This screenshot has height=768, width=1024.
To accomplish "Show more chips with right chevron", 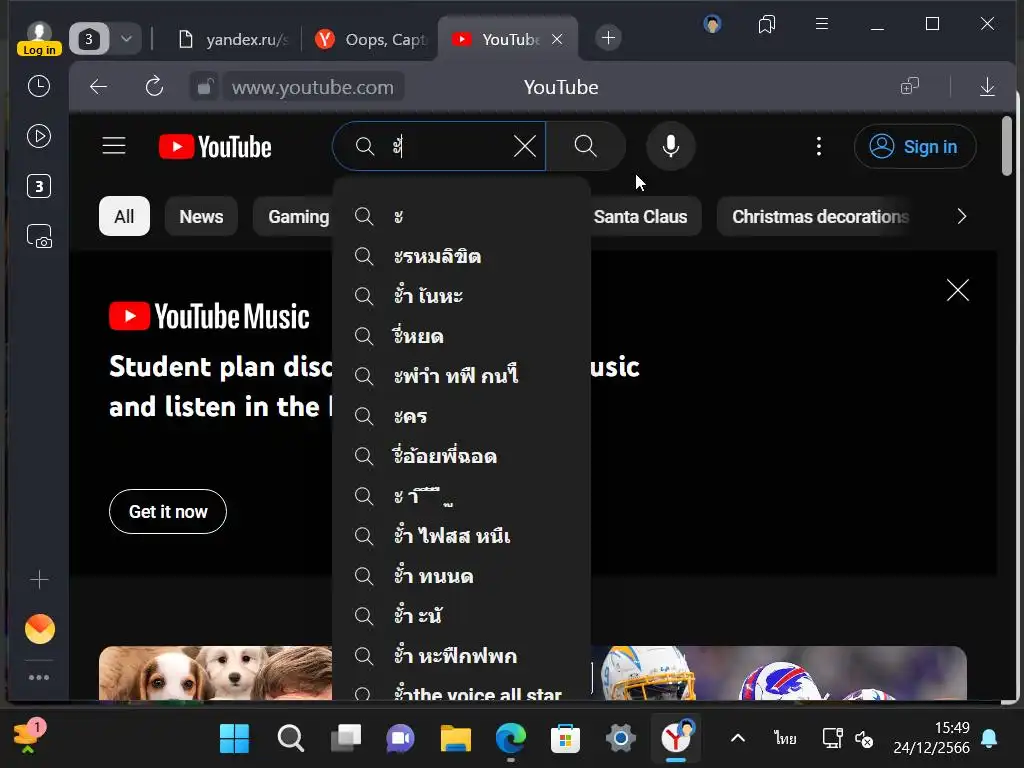I will 961,216.
